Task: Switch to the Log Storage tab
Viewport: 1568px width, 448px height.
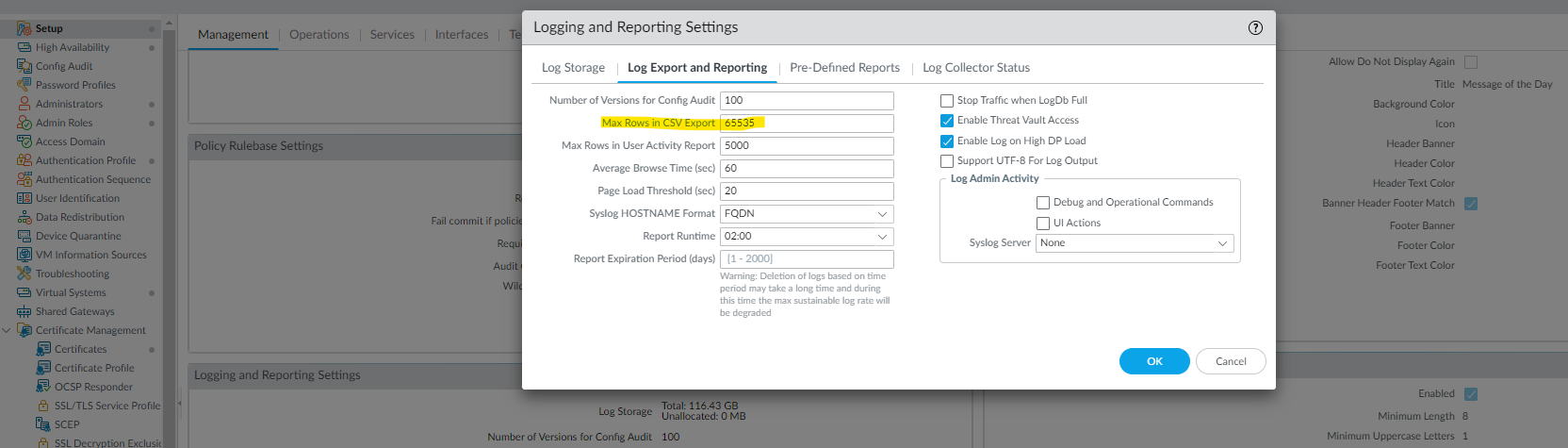Action: pos(573,68)
